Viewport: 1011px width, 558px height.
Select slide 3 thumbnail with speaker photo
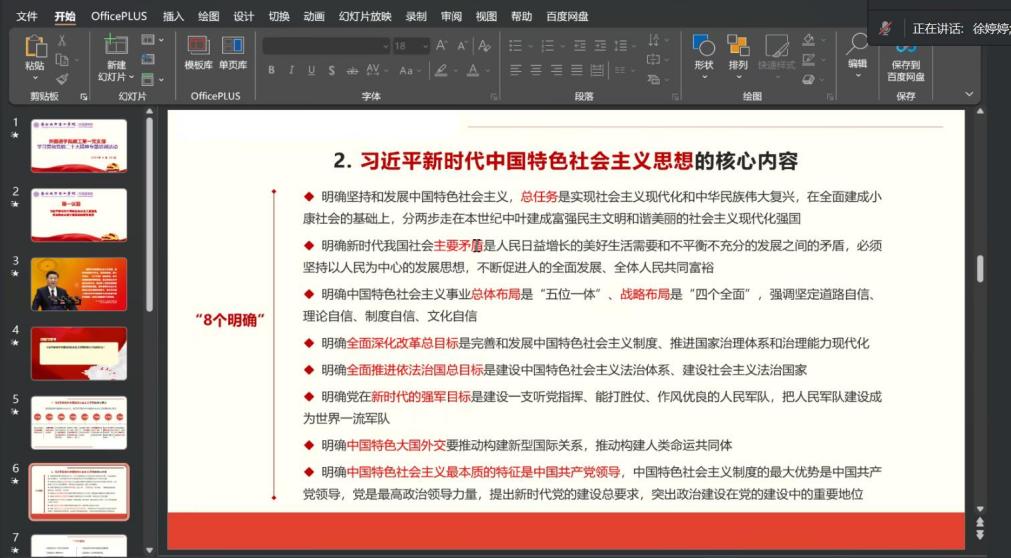click(79, 284)
